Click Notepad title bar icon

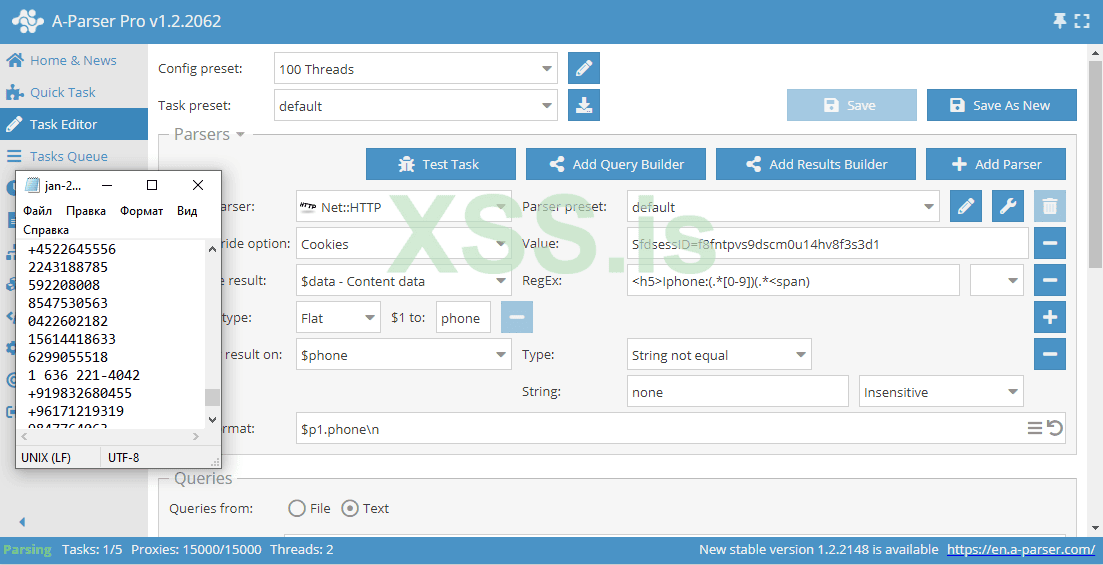(32, 186)
